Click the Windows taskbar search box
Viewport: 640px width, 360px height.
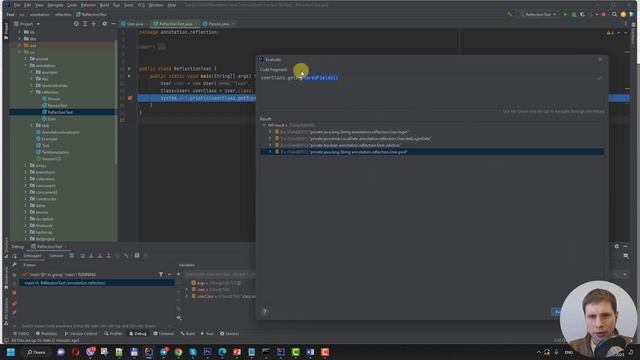coord(37,352)
